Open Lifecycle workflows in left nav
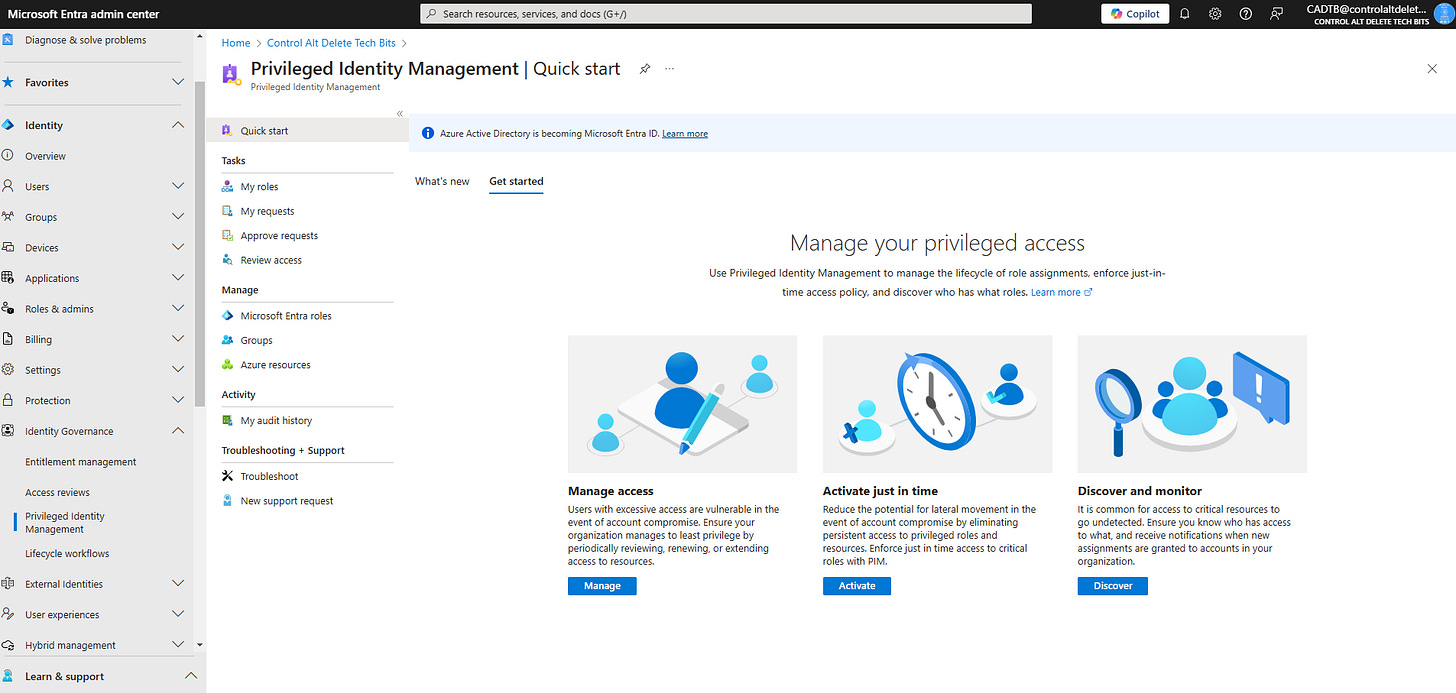The image size is (1456, 693). 67,553
